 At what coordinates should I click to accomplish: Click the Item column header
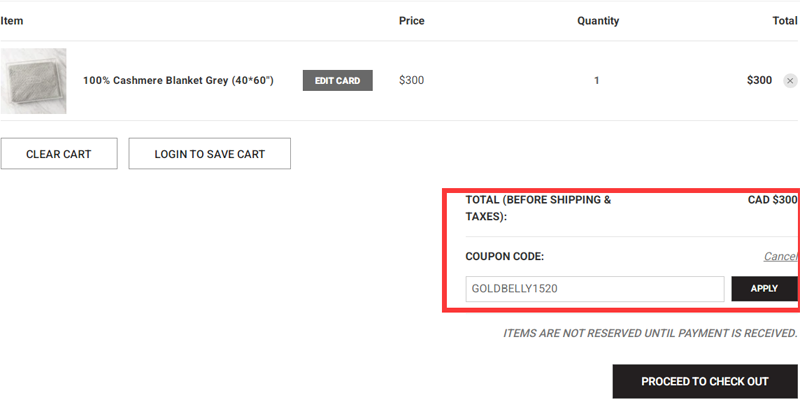[x=12, y=21]
